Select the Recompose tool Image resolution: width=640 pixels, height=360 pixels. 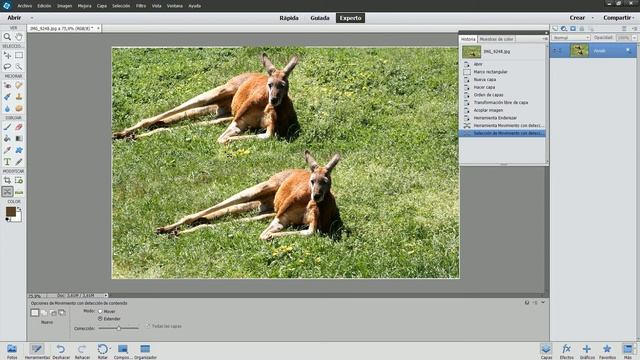click(19, 180)
